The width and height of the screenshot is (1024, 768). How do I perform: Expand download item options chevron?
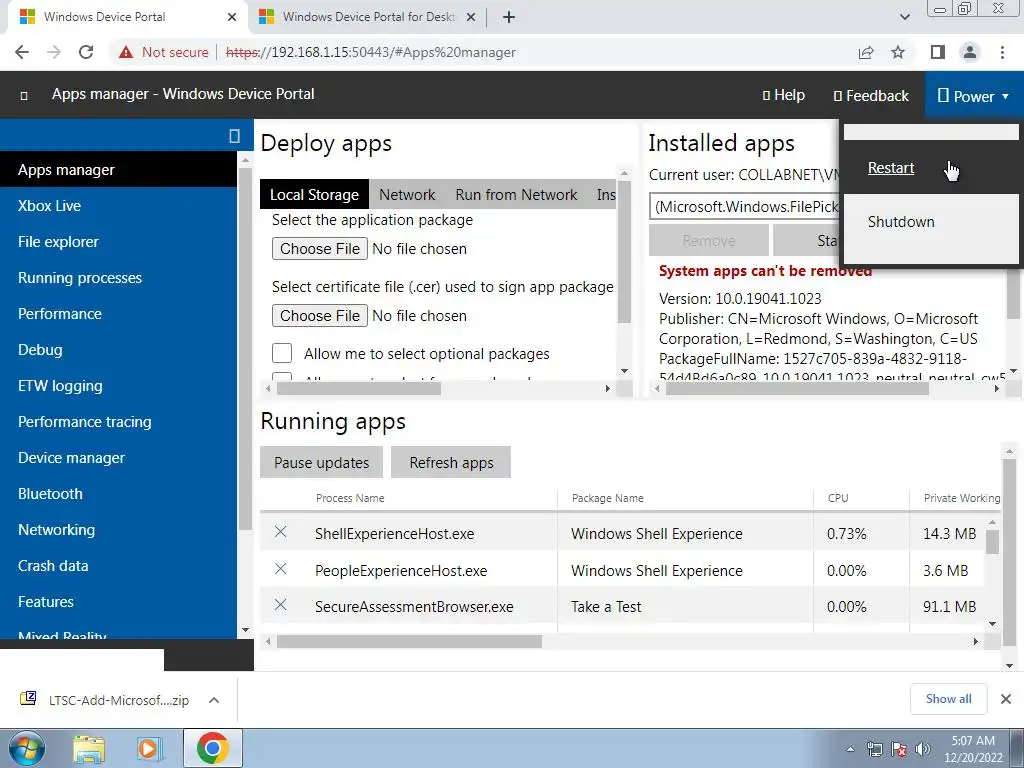click(214, 700)
